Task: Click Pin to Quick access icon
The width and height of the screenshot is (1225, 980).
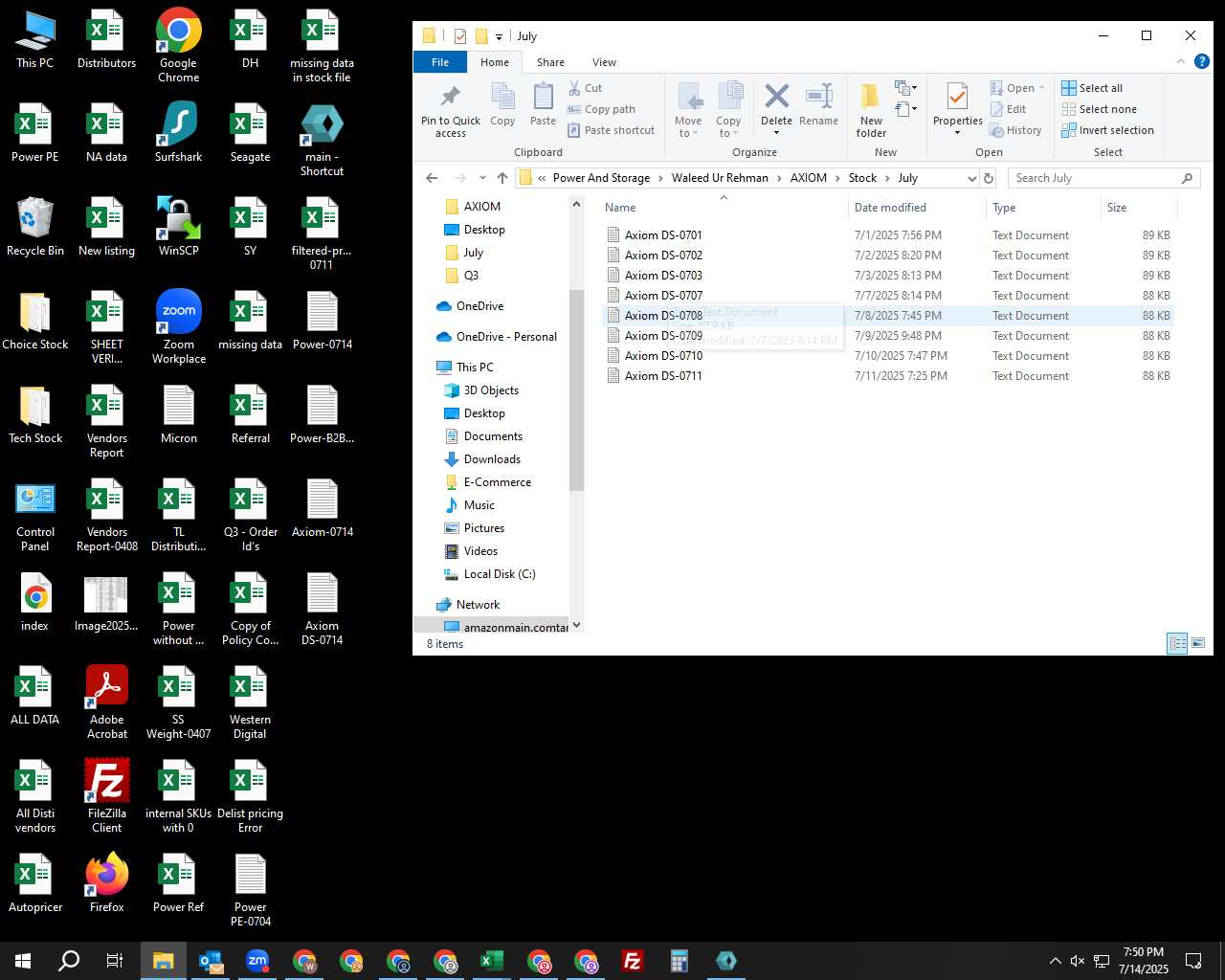Action: [450, 111]
